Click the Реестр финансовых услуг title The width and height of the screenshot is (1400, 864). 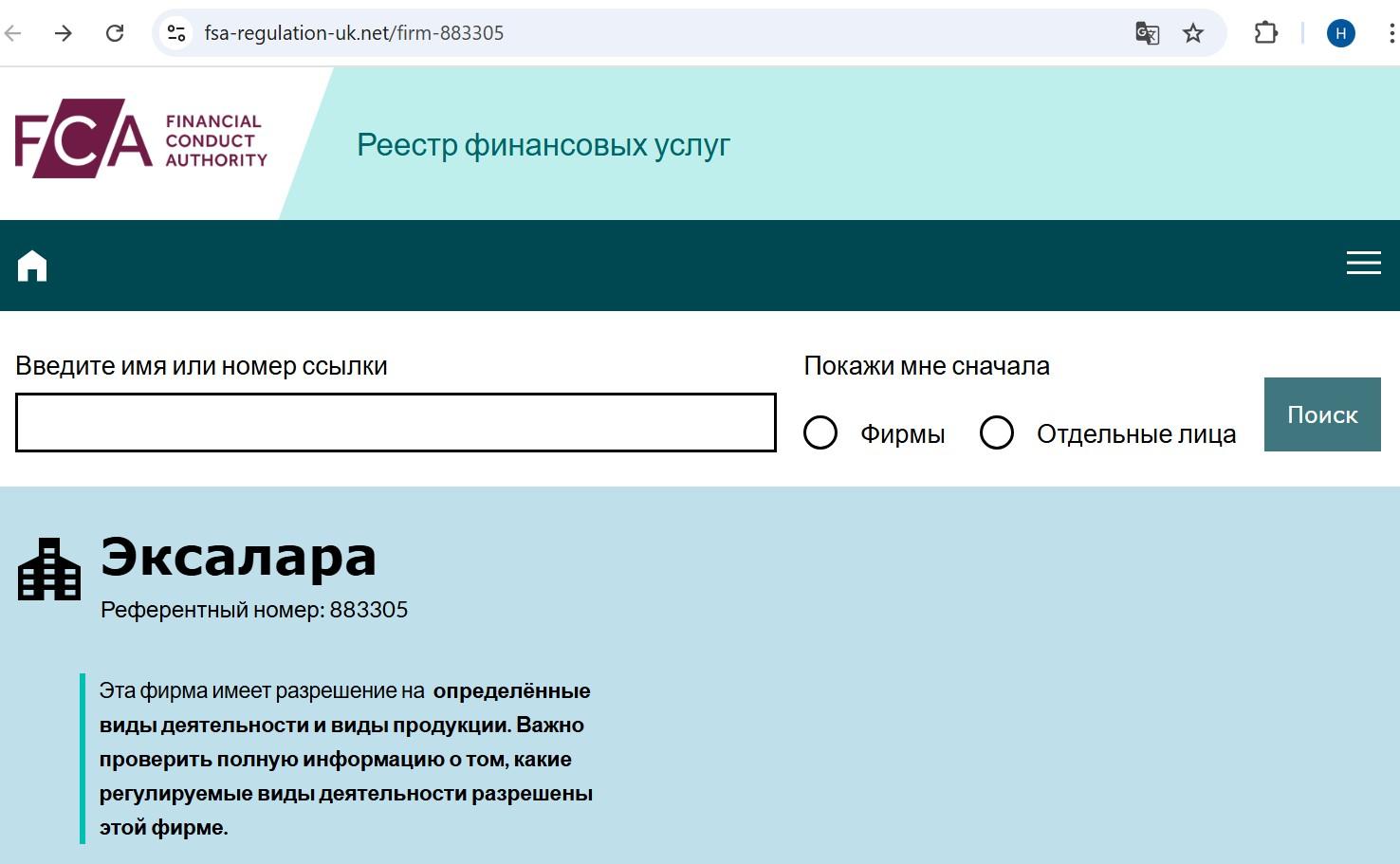point(543,145)
